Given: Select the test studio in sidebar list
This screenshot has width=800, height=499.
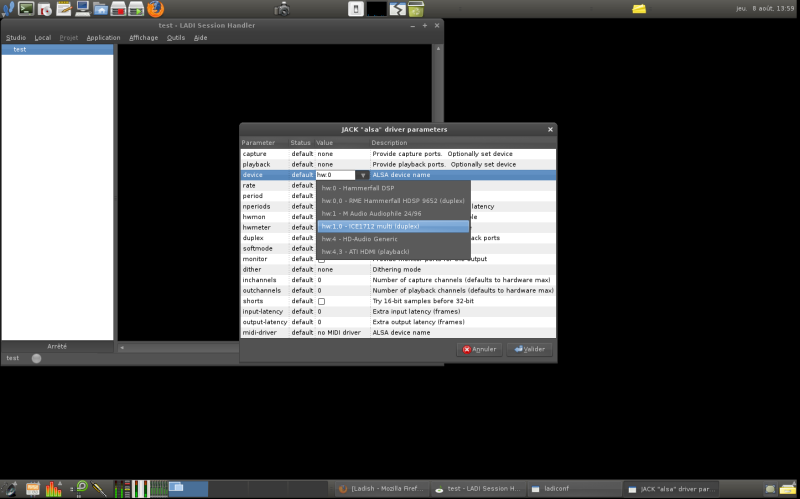Looking at the screenshot, I should pyautogui.click(x=57, y=49).
